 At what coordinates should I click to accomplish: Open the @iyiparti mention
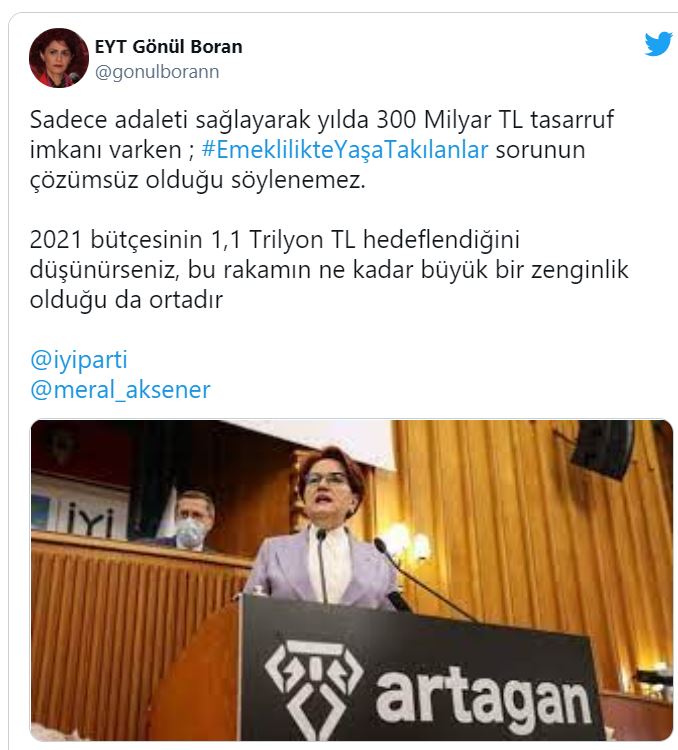(78, 360)
